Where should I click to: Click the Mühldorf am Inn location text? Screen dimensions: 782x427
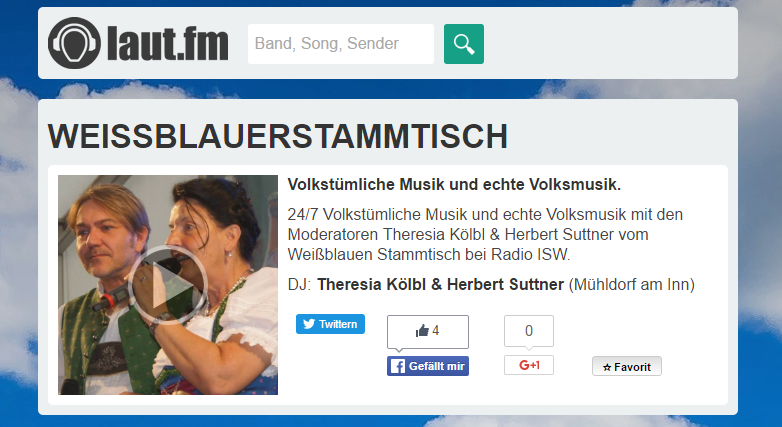631,284
